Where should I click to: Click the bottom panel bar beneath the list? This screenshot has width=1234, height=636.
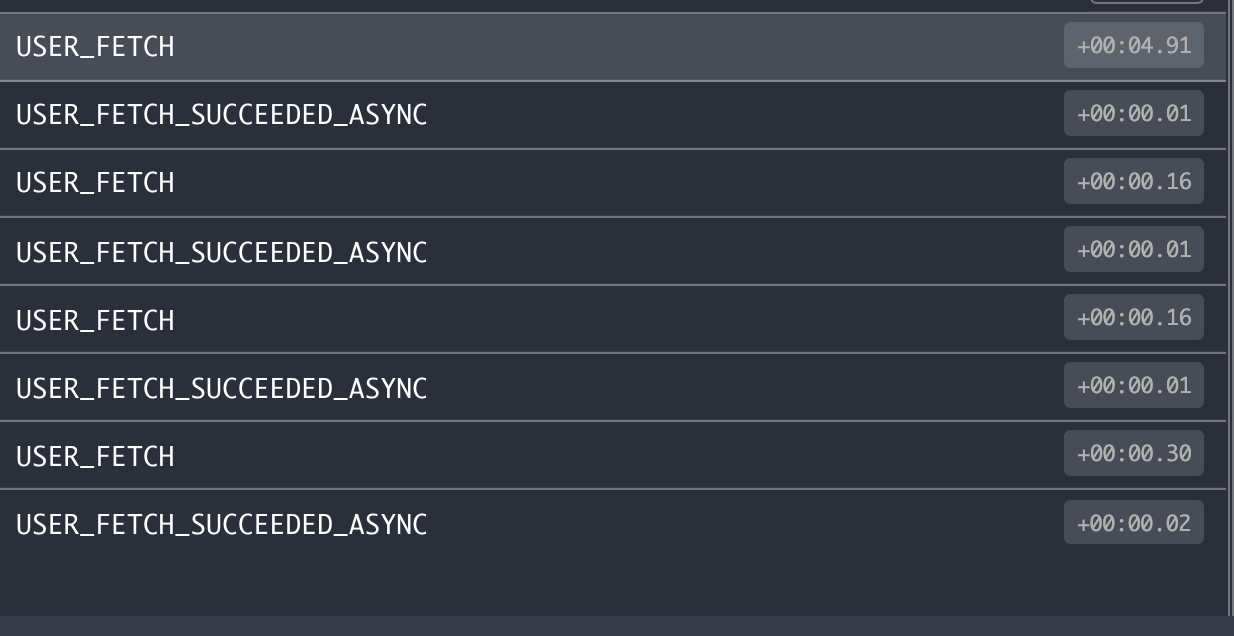click(x=617, y=626)
